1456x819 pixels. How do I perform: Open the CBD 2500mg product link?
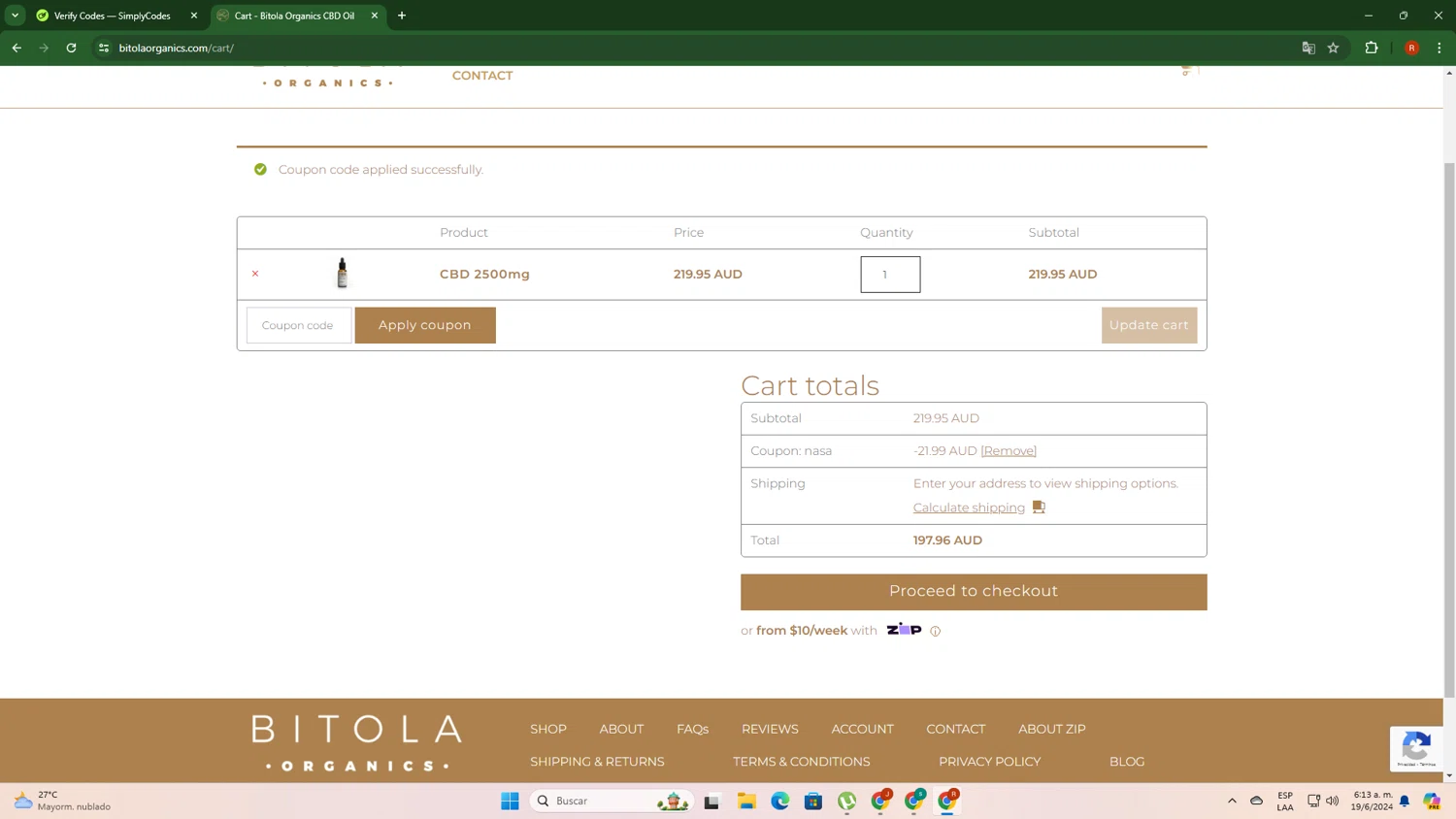point(484,274)
